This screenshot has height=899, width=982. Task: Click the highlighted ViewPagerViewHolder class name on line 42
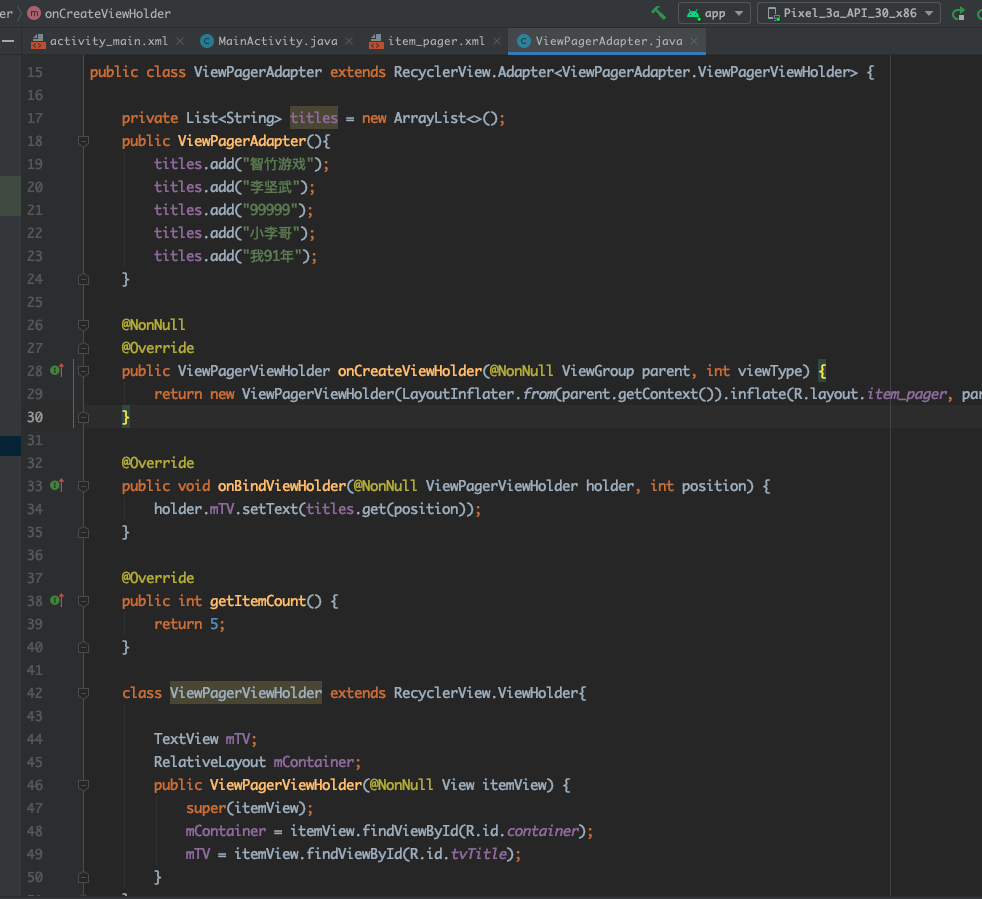pyautogui.click(x=246, y=693)
